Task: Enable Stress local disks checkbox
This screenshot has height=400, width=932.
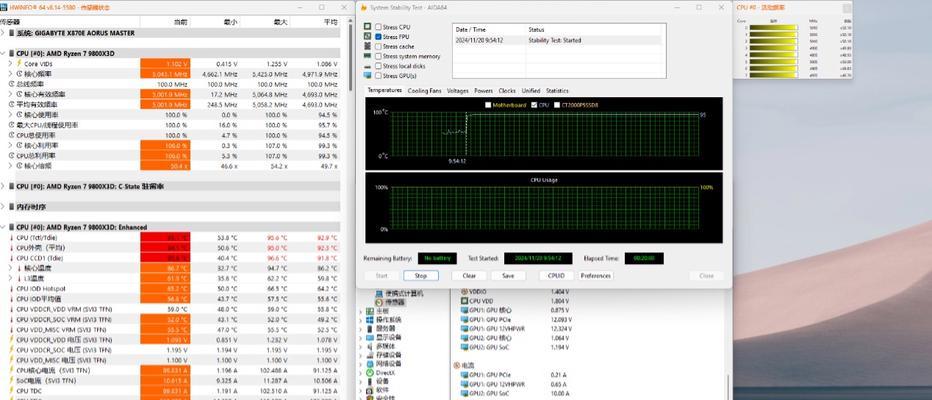Action: (x=378, y=66)
